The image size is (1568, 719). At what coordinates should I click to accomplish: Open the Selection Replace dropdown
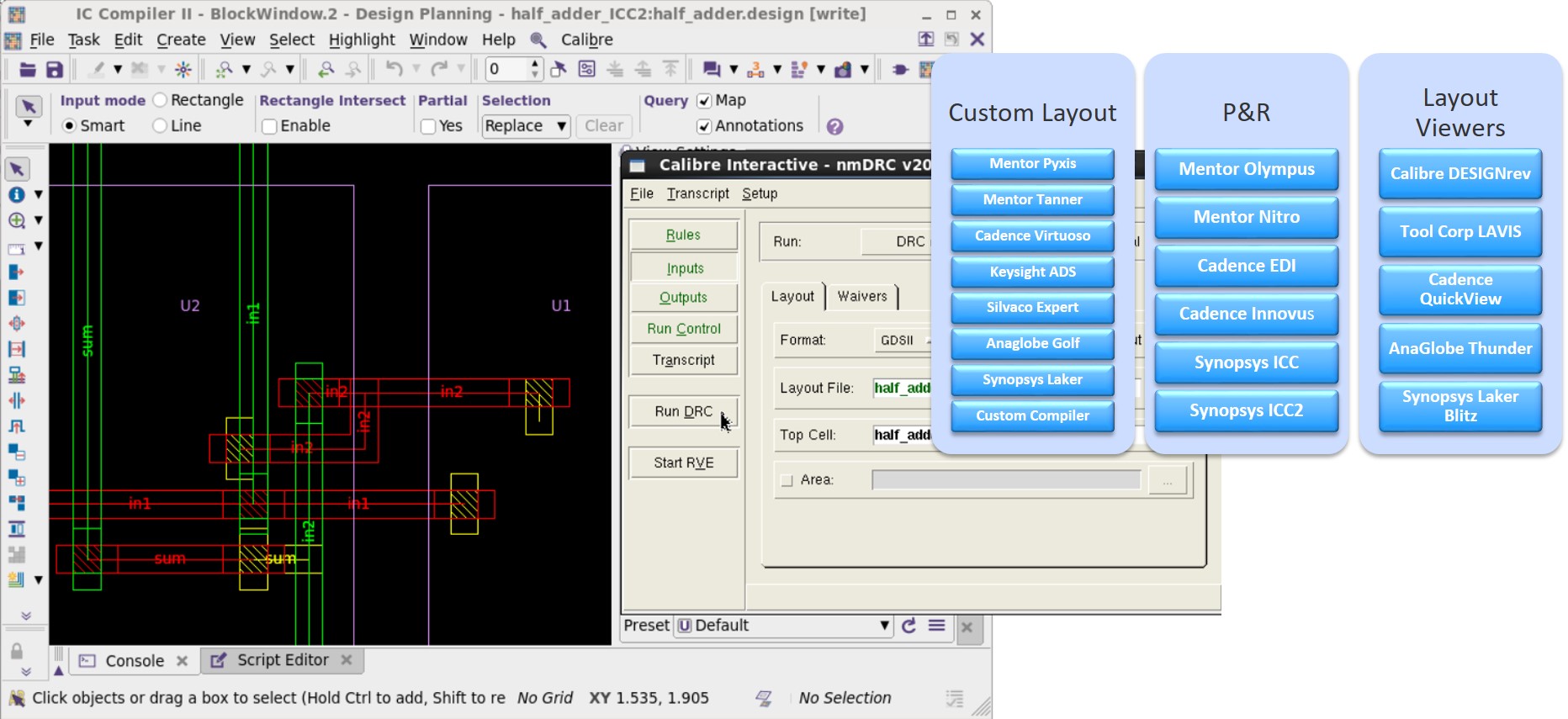tap(527, 126)
